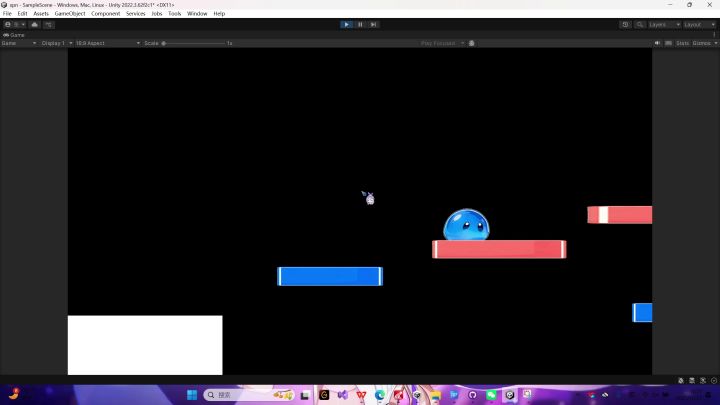The width and height of the screenshot is (720, 405).
Task: Open the 16:9 Aspect ratio dropdown
Action: coord(108,43)
